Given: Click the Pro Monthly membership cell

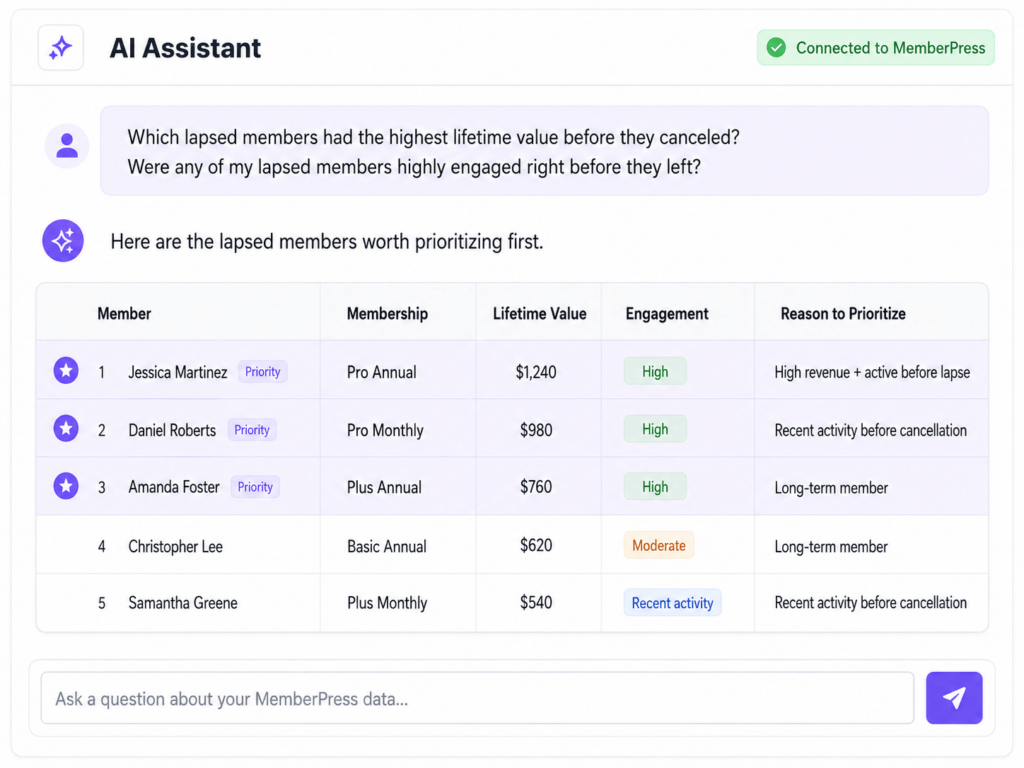Looking at the screenshot, I should [x=385, y=430].
